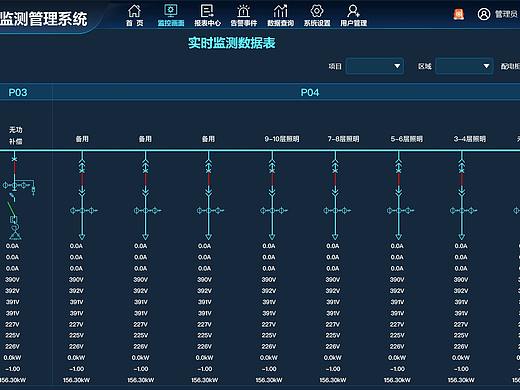Click the red breaker symbol under 3-4层照明
Viewport: 520px width, 390px height.
pos(462,180)
